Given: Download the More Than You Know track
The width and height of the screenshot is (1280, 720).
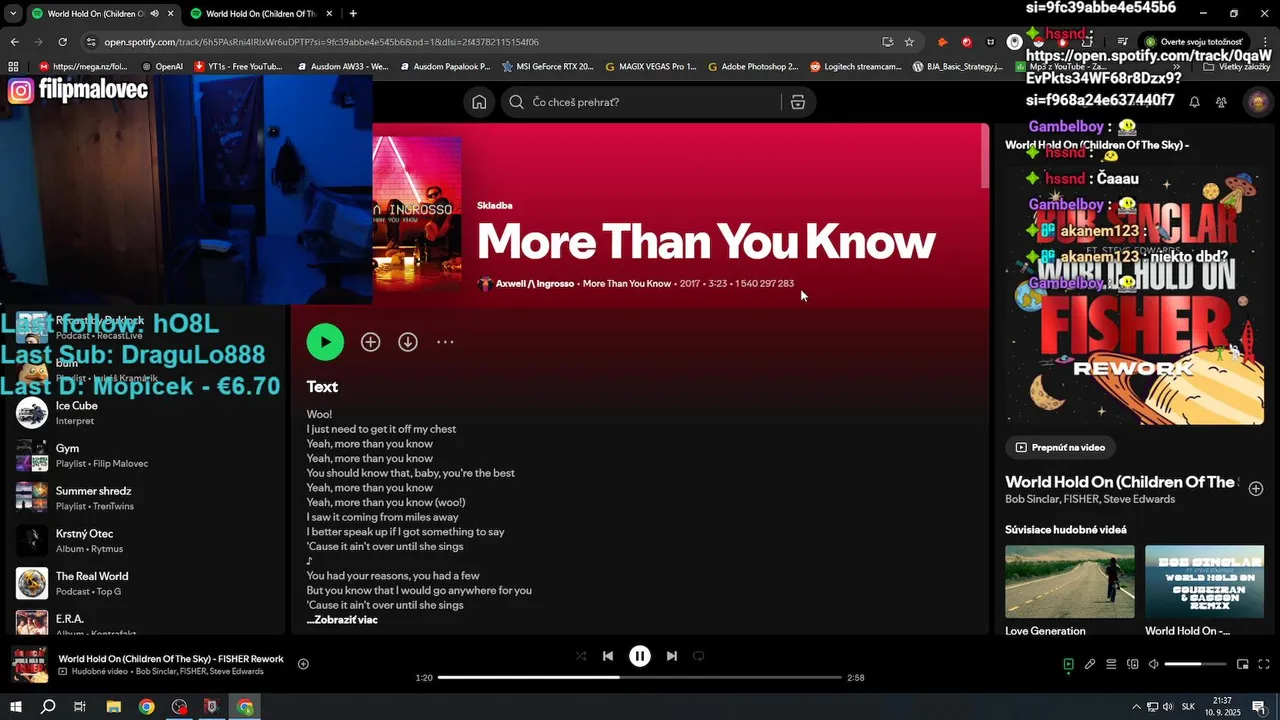Looking at the screenshot, I should click(408, 342).
